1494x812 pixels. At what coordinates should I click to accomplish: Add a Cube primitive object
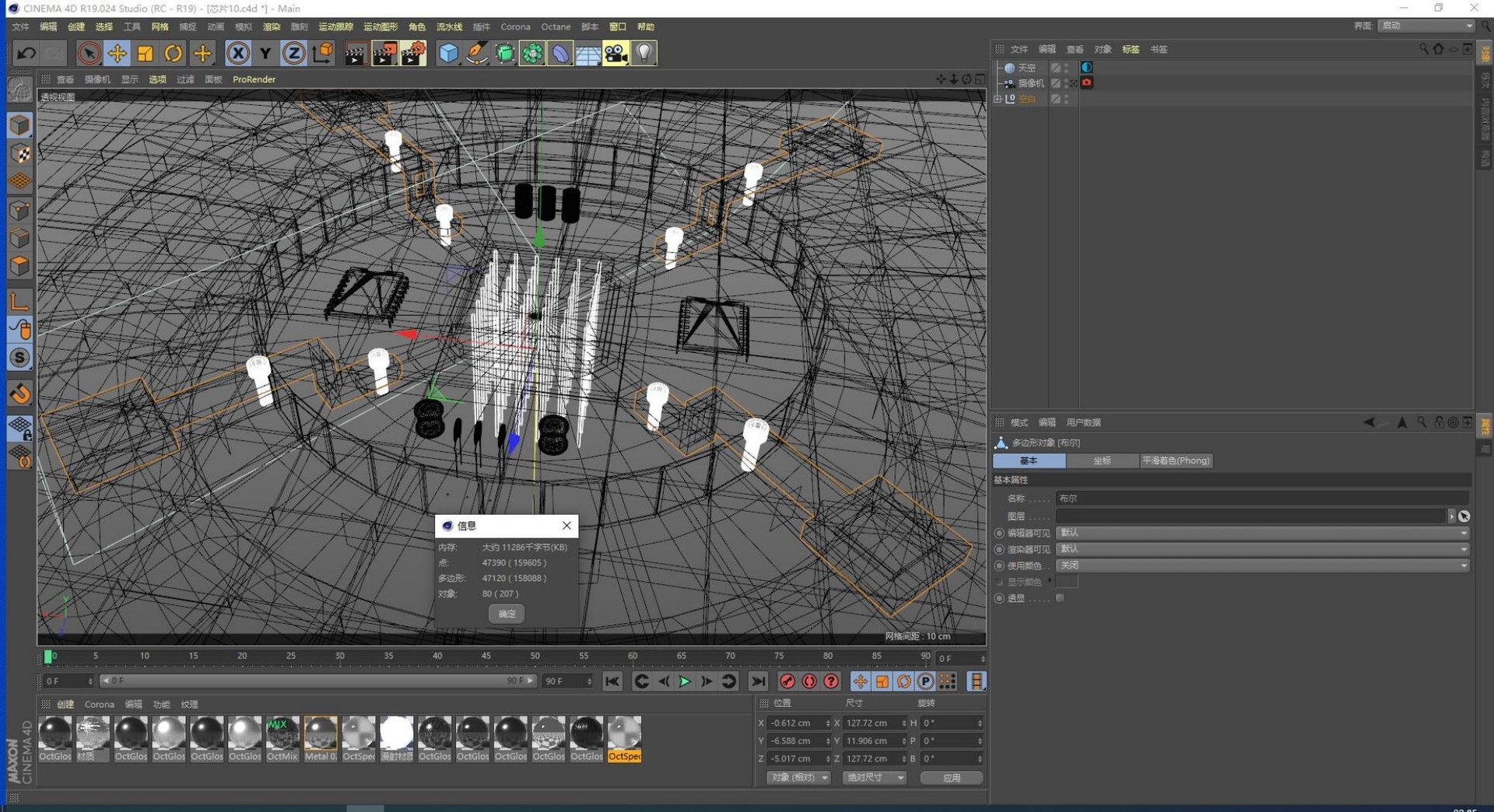[449, 53]
